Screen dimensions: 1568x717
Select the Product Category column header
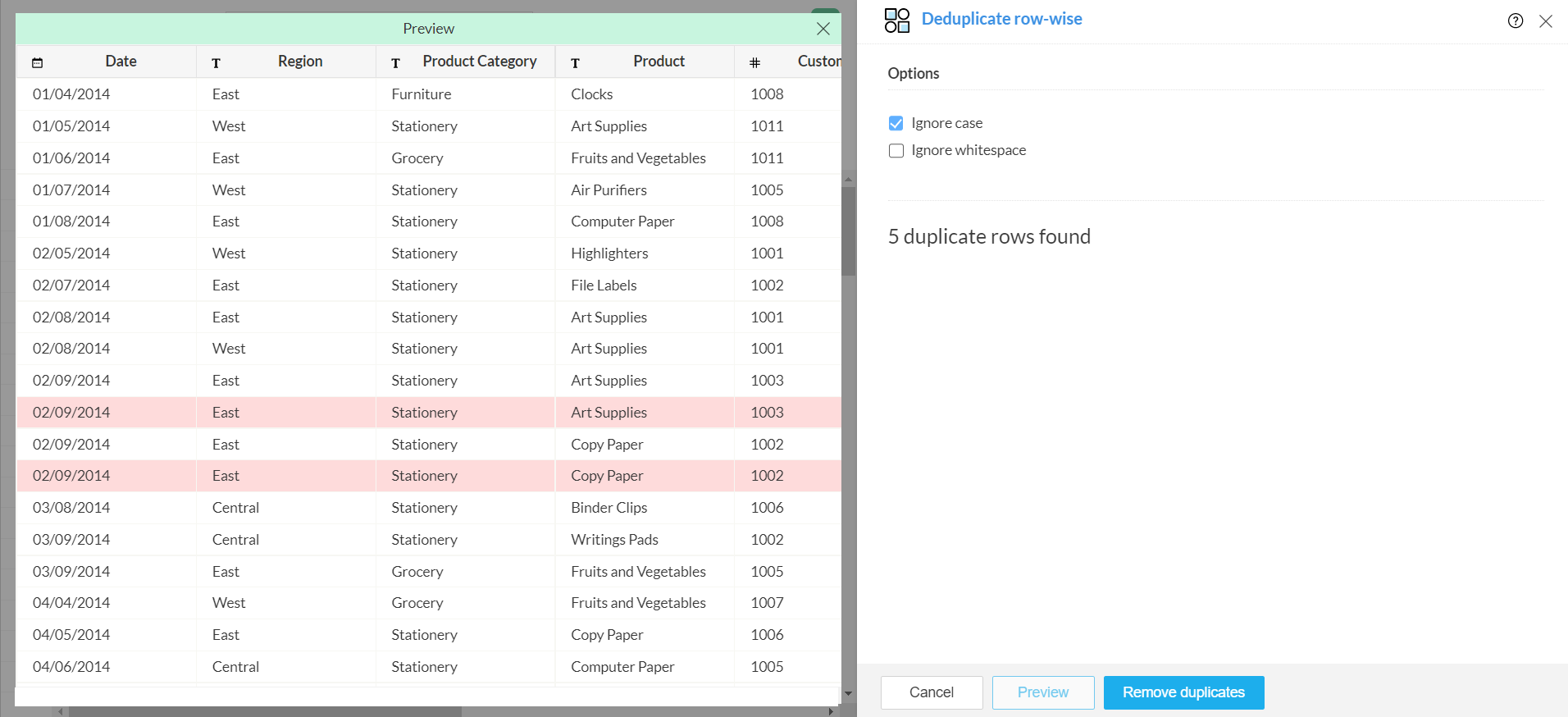click(x=479, y=62)
